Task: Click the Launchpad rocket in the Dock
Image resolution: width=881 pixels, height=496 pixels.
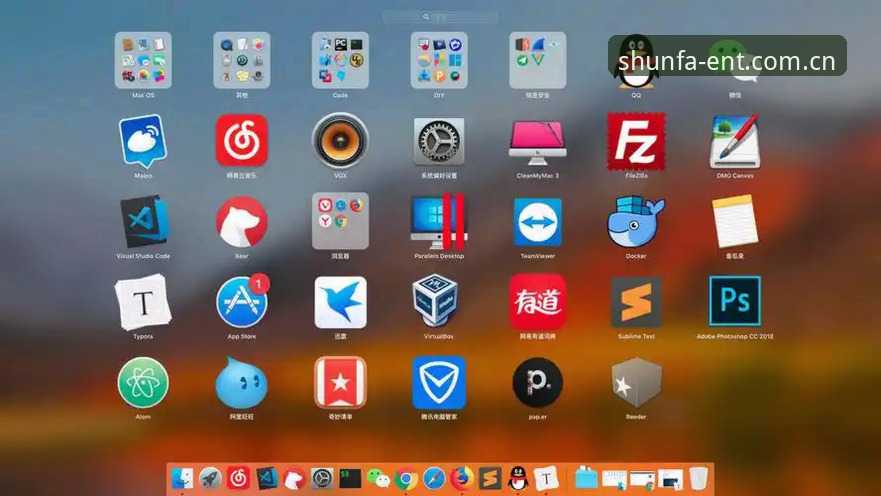Action: click(210, 479)
